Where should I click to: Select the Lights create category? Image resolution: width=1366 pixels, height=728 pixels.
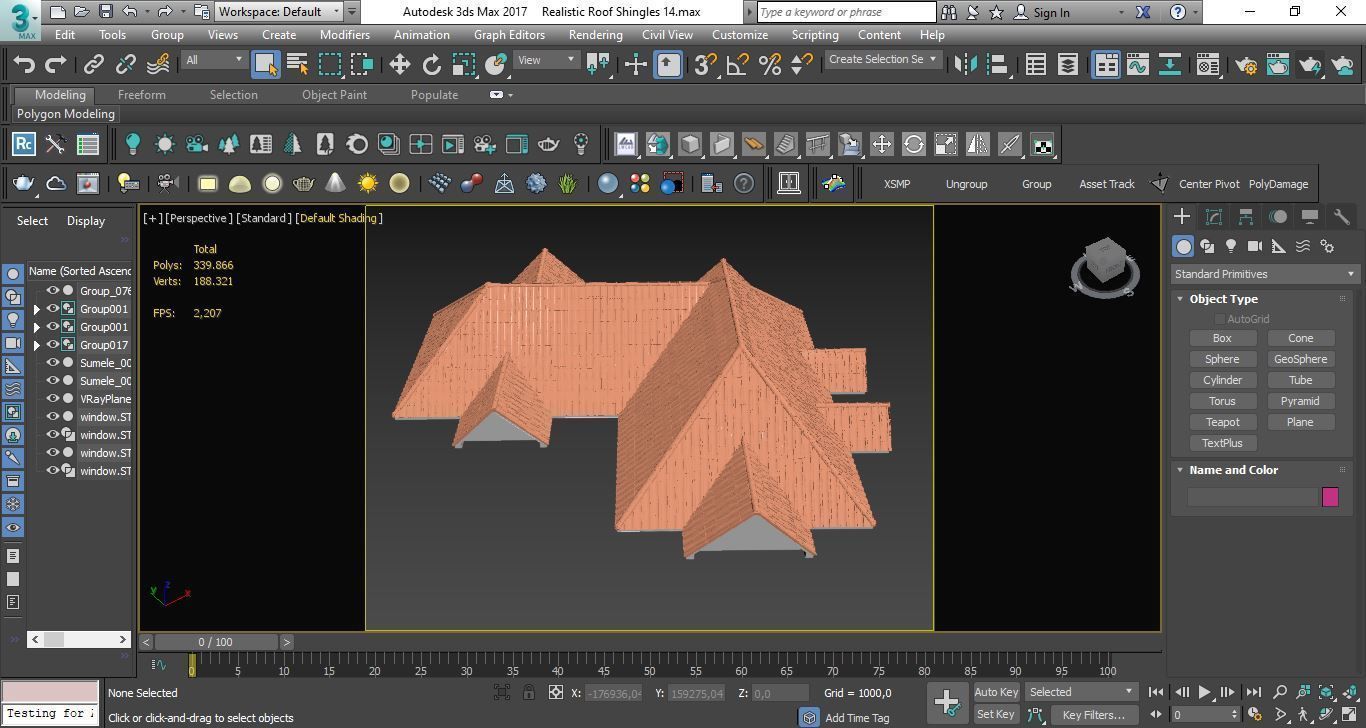point(1231,246)
